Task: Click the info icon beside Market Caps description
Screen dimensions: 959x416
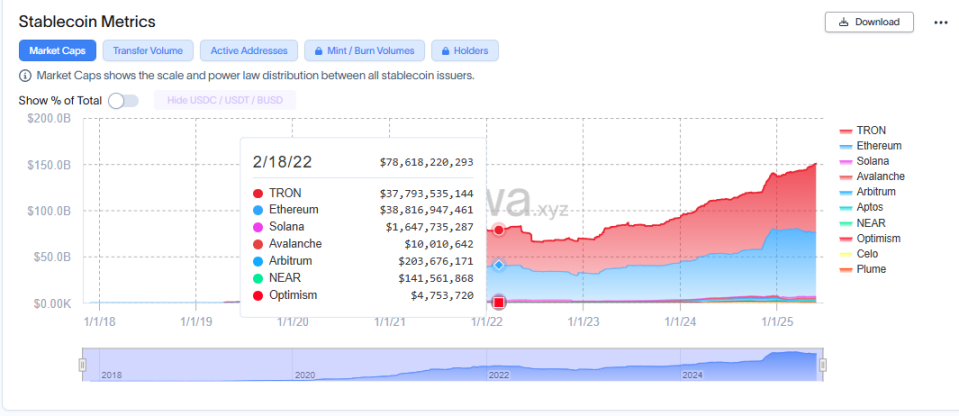Action: click(x=25, y=76)
